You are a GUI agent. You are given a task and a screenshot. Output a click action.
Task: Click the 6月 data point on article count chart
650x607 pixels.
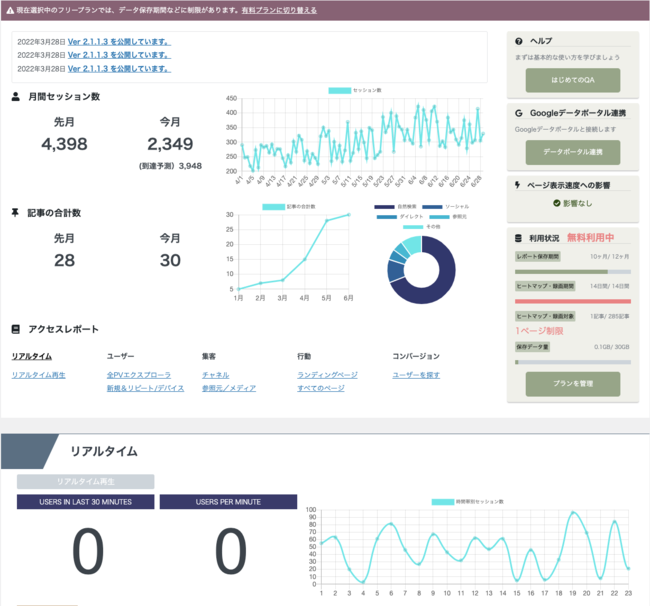[349, 214]
